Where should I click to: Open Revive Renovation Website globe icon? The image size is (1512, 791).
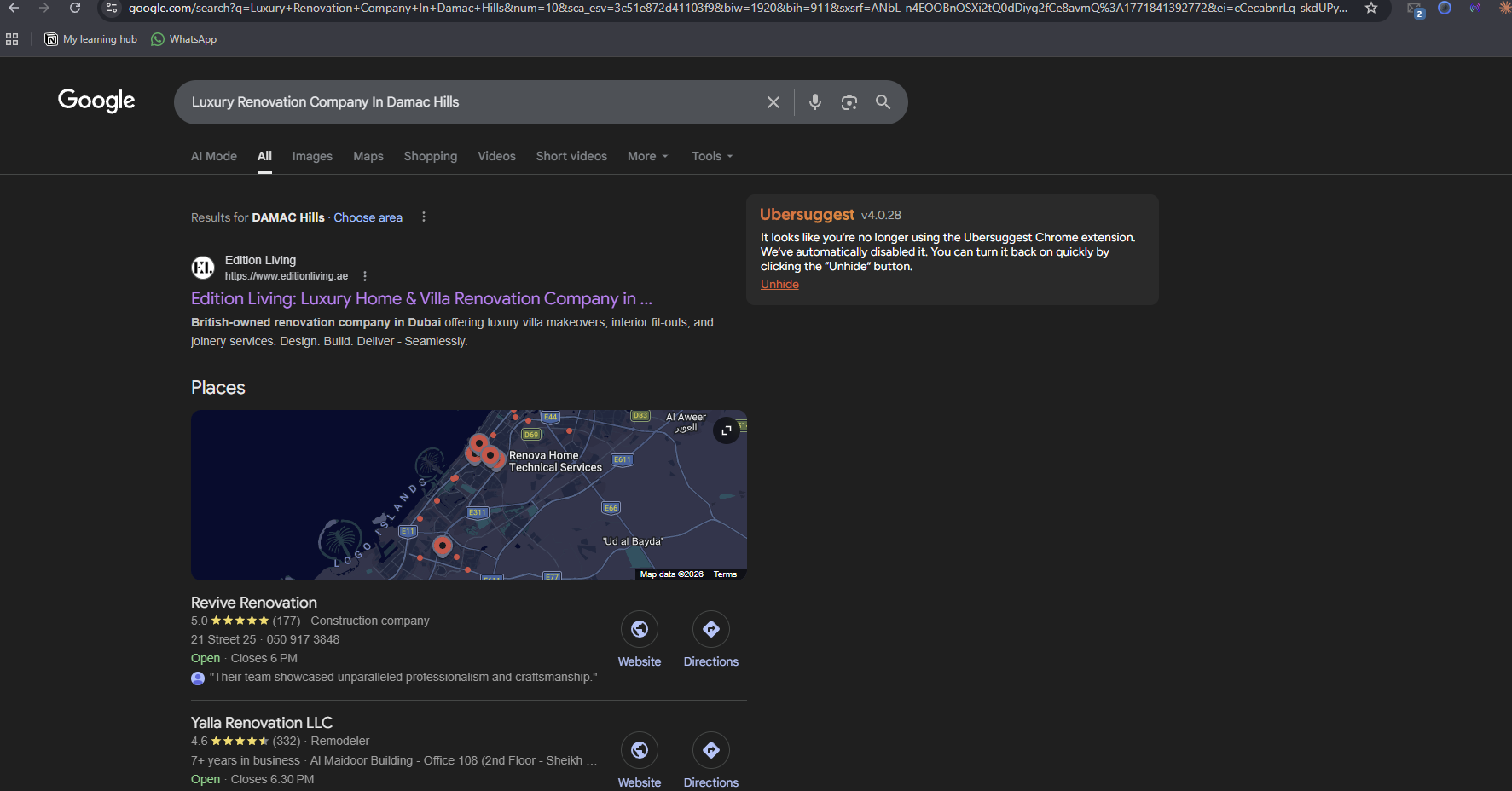point(640,629)
